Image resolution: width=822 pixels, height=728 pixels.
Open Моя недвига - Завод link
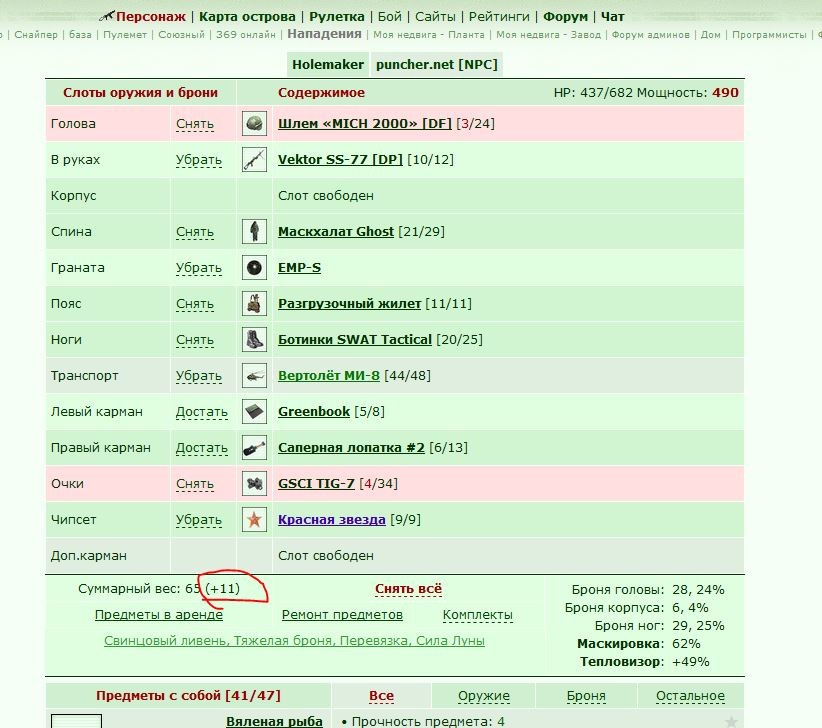tap(548, 35)
